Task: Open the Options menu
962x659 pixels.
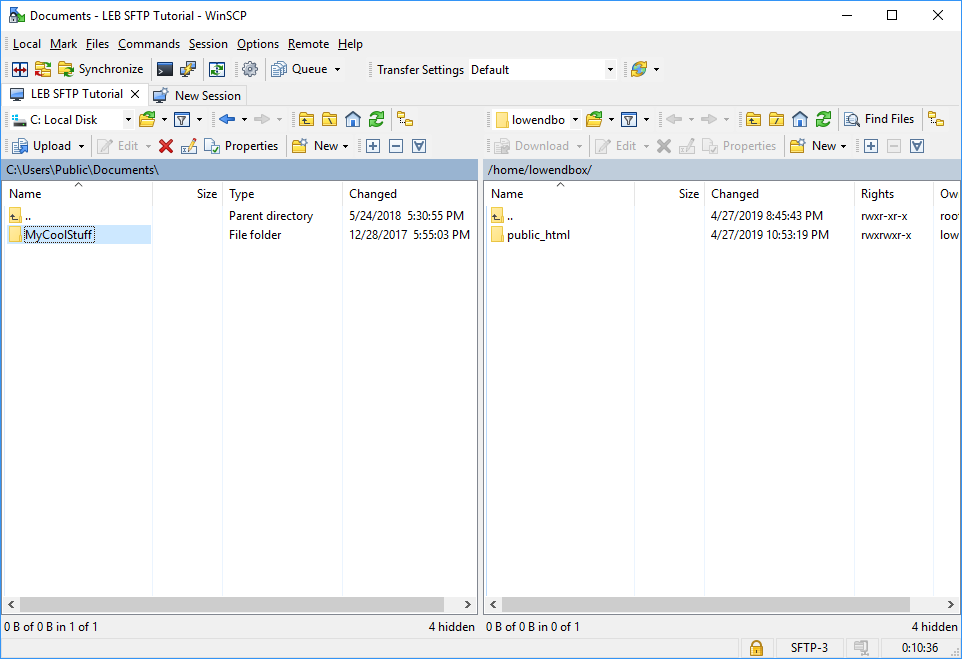Action: pyautogui.click(x=258, y=44)
